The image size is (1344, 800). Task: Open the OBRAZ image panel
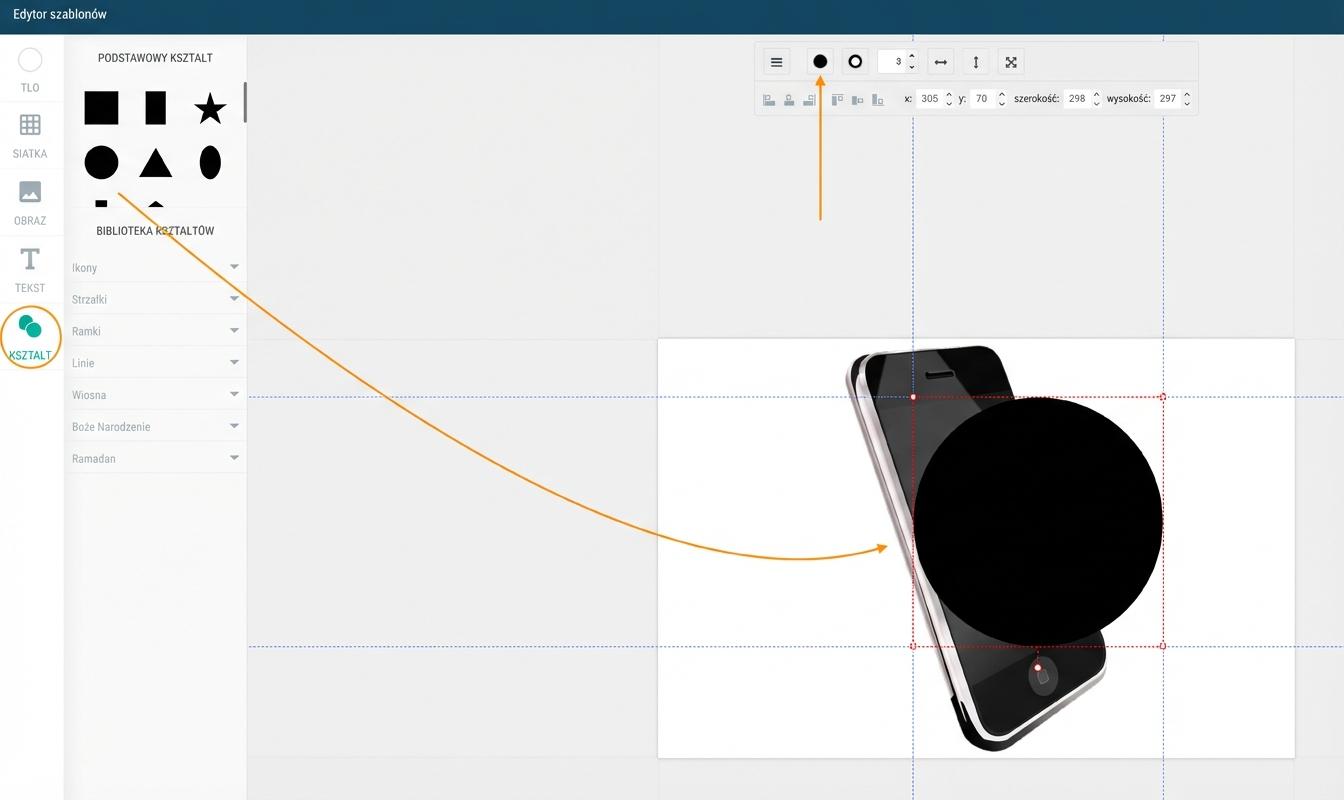(x=30, y=202)
